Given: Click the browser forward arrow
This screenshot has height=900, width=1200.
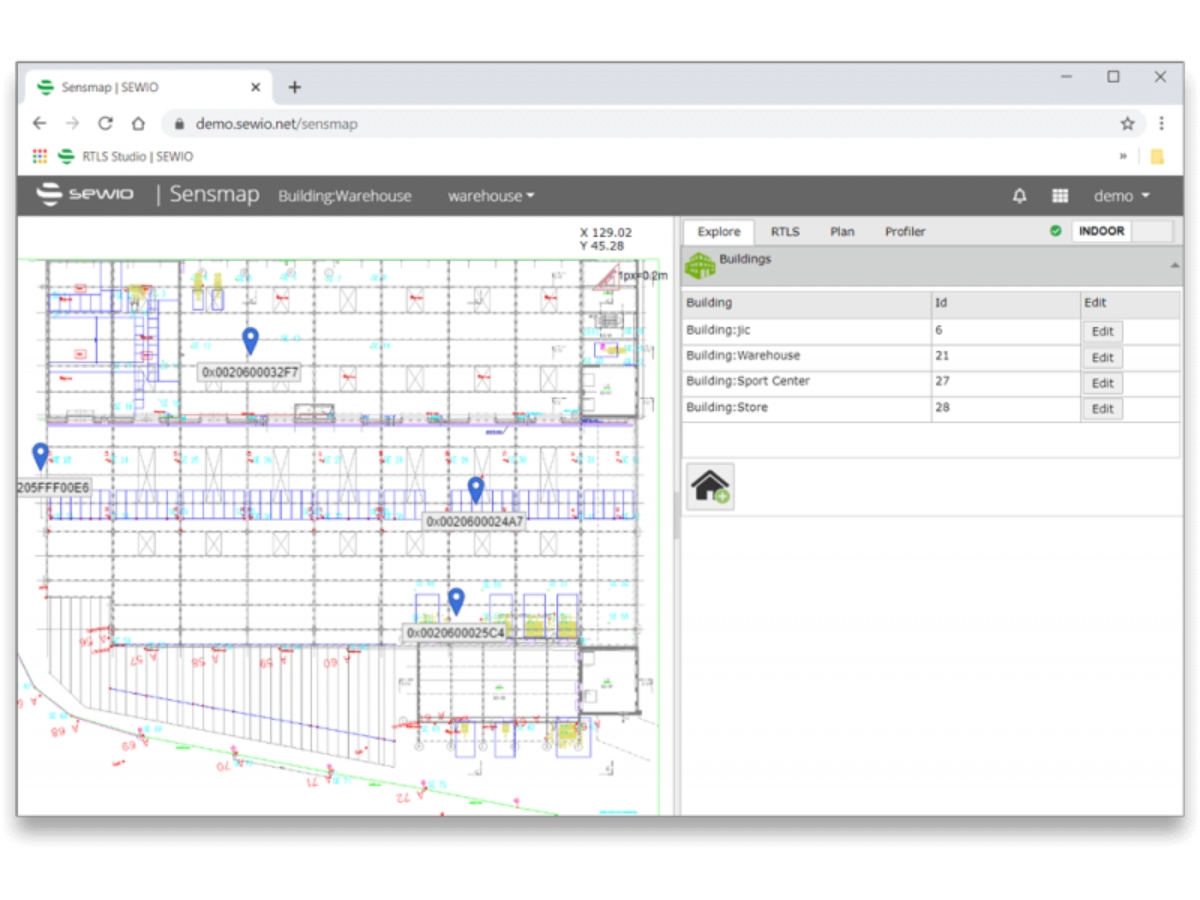Looking at the screenshot, I should coord(72,124).
